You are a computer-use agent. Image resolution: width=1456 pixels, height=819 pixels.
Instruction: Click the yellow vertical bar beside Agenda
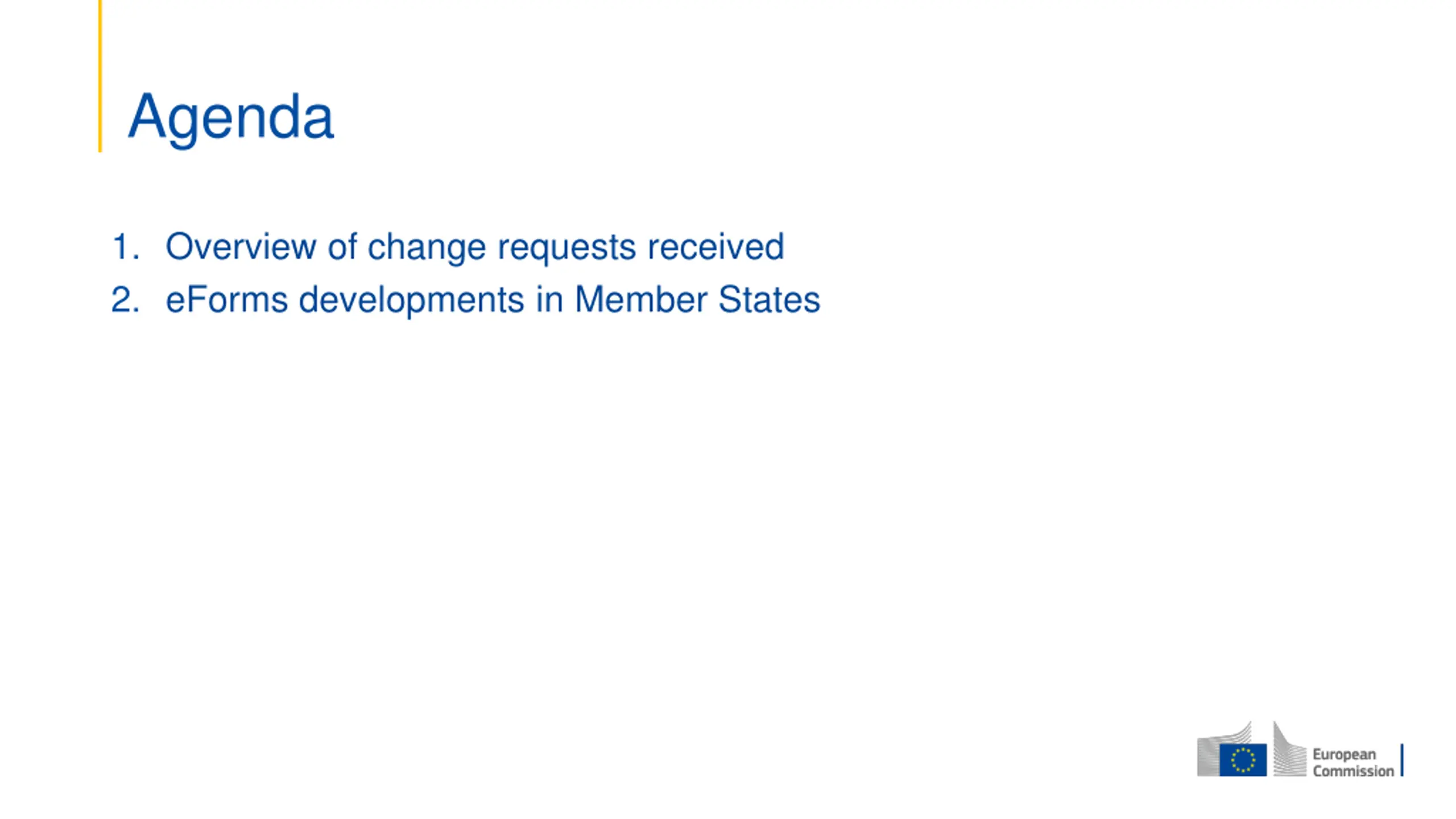100,76
